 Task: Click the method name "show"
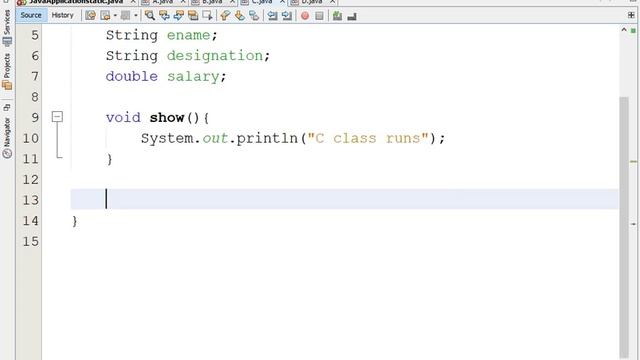click(167, 118)
